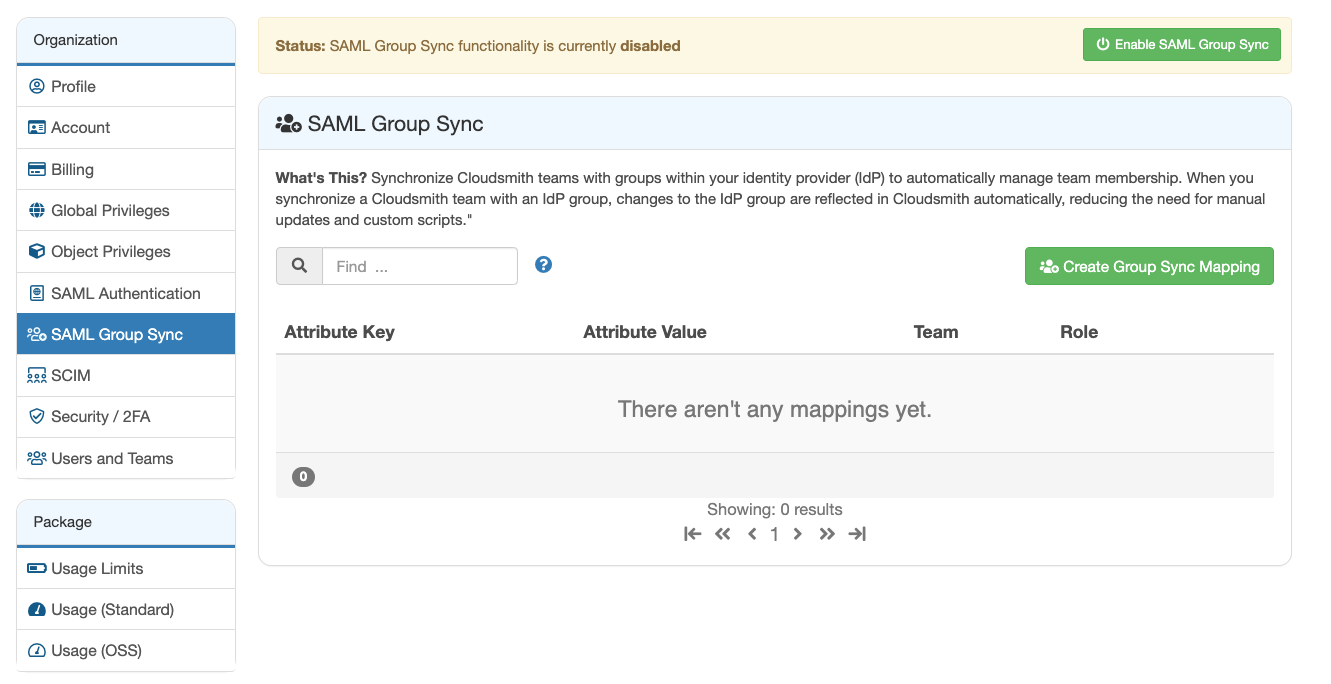Enable SAML Group Sync
1331x684 pixels.
tap(1181, 45)
